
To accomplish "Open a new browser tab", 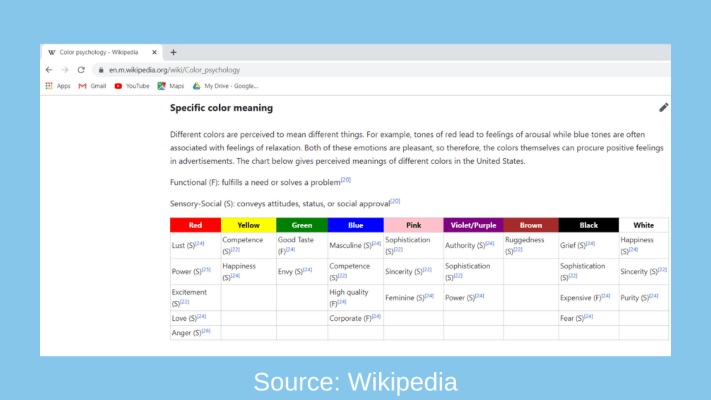I will (173, 52).
